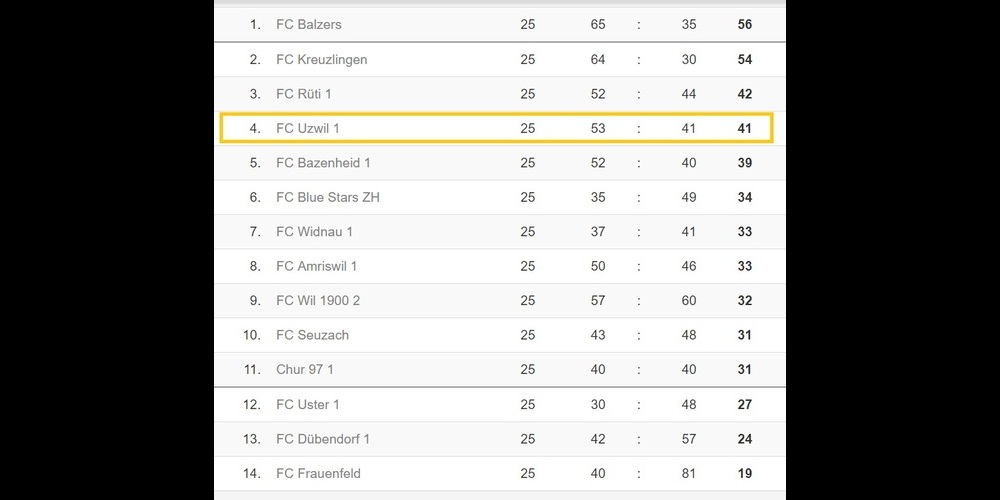Select FC Widnau 1 in the table
Screen dimensions: 1000x500
314,232
